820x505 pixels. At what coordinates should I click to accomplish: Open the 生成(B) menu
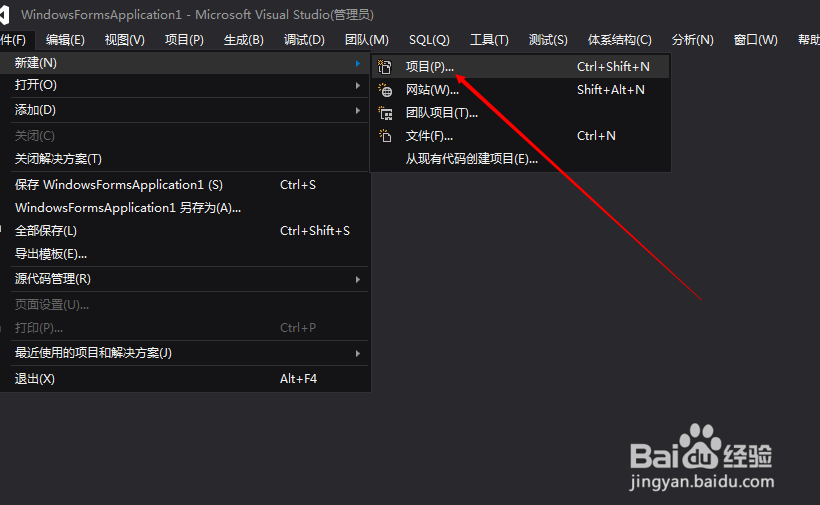[x=244, y=40]
